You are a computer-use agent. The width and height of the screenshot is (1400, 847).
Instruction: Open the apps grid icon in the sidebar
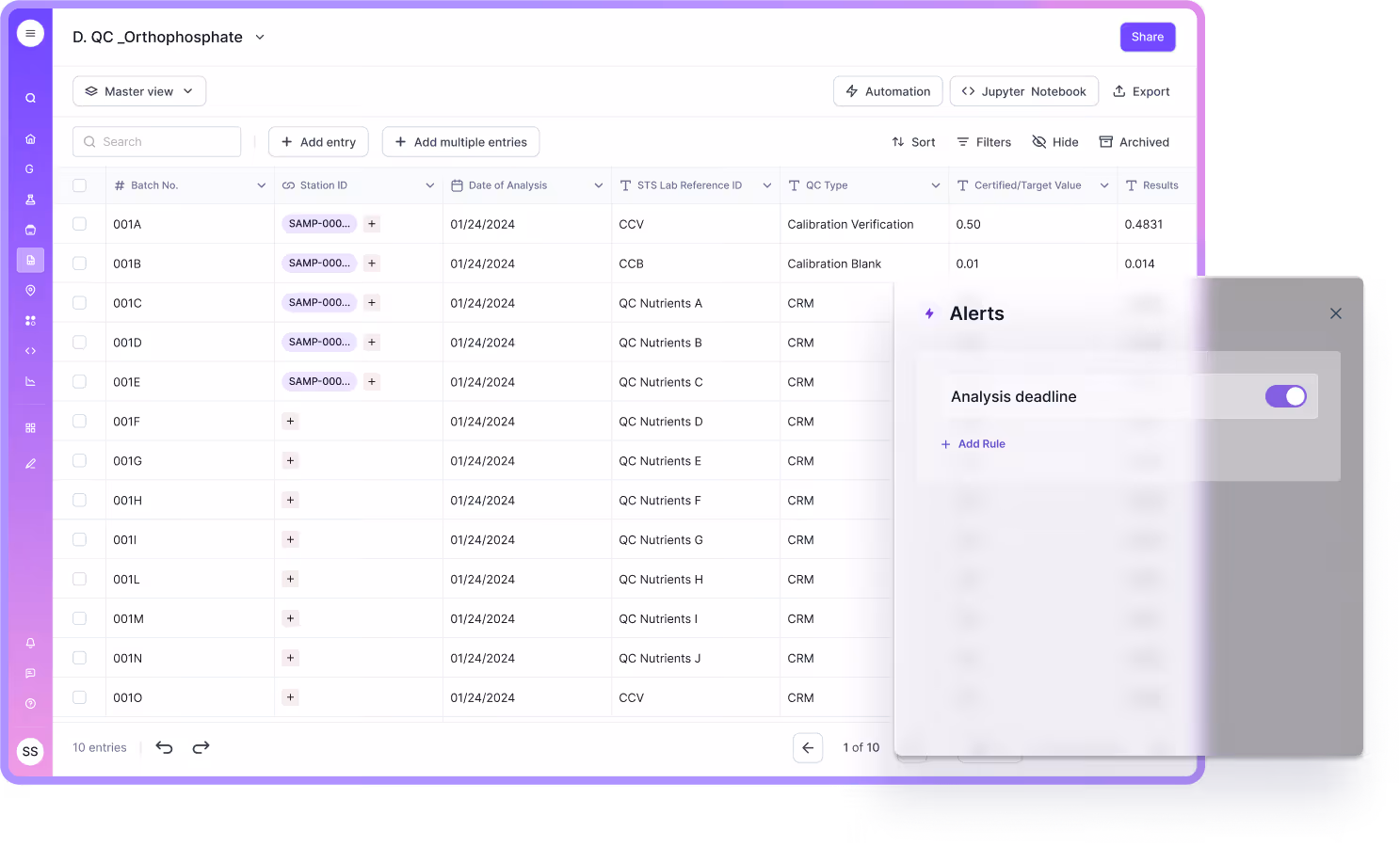pos(29,426)
